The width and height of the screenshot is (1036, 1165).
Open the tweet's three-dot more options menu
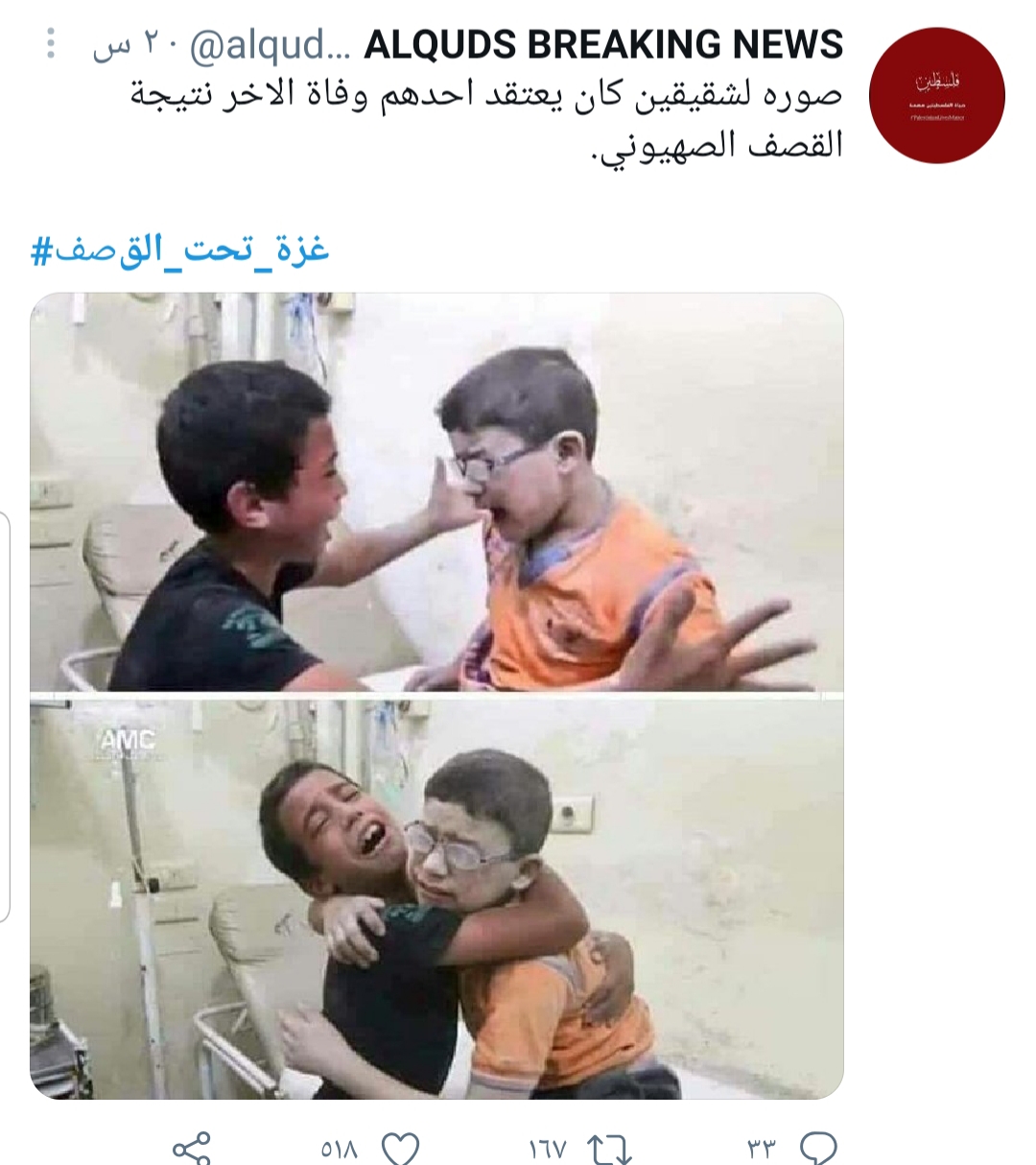(51, 43)
